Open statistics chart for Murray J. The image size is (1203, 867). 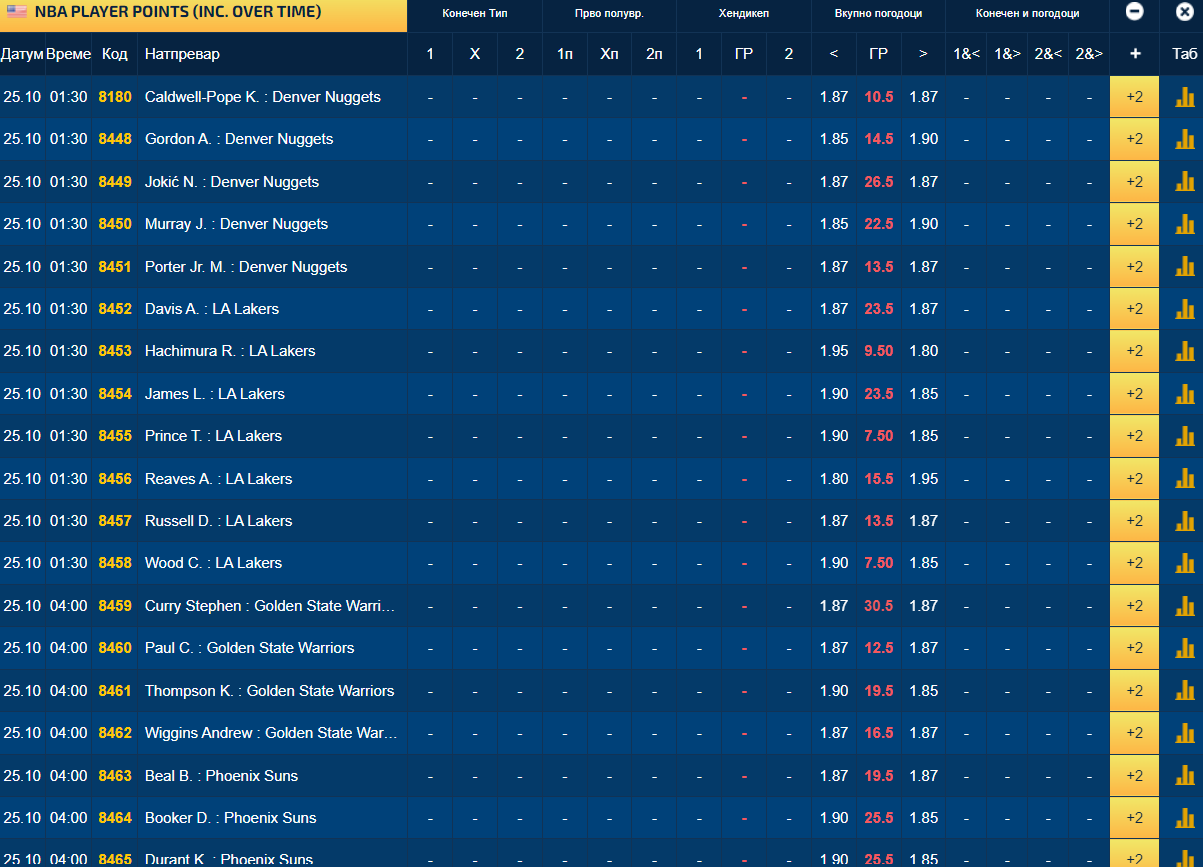[x=1184, y=224]
